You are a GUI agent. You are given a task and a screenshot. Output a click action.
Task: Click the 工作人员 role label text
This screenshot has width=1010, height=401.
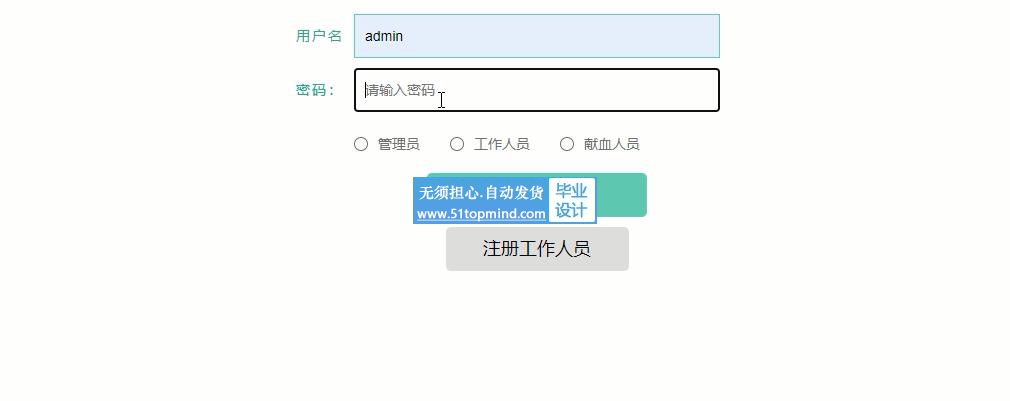pos(501,144)
